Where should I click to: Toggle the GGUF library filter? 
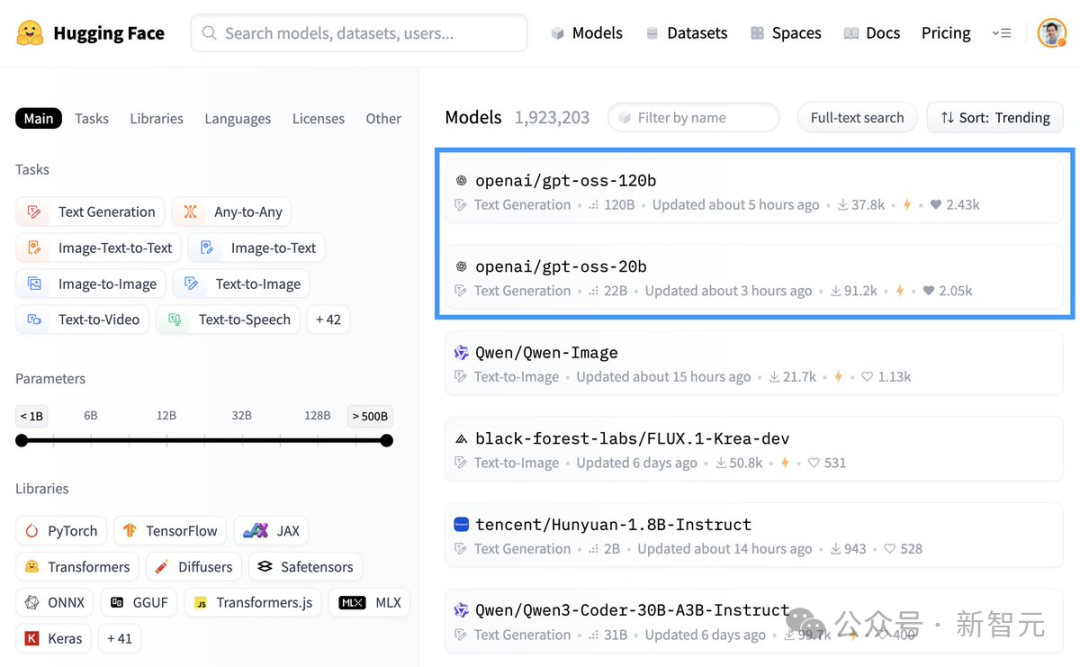coord(139,602)
